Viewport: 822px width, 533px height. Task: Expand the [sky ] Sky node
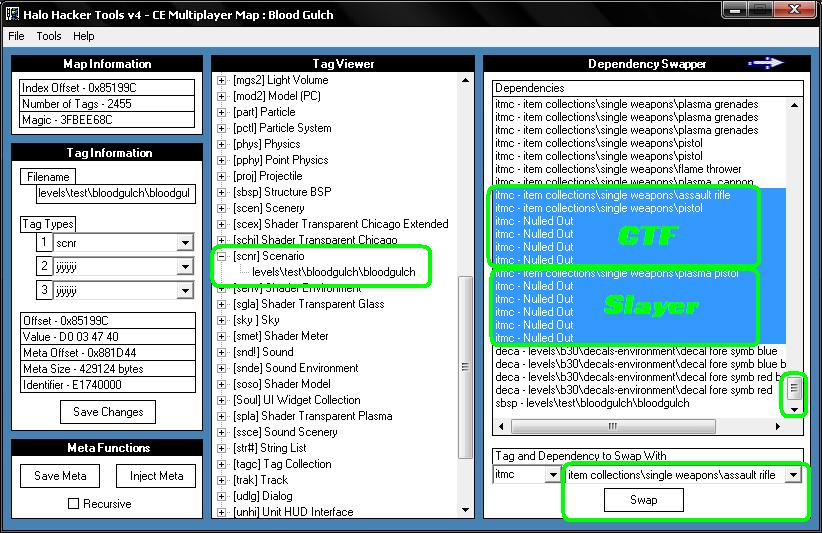point(222,320)
